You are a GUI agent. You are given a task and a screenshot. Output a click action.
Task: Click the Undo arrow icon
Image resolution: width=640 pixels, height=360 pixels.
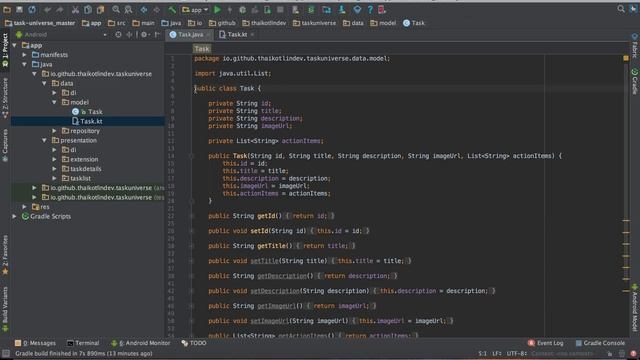(x=48, y=9)
